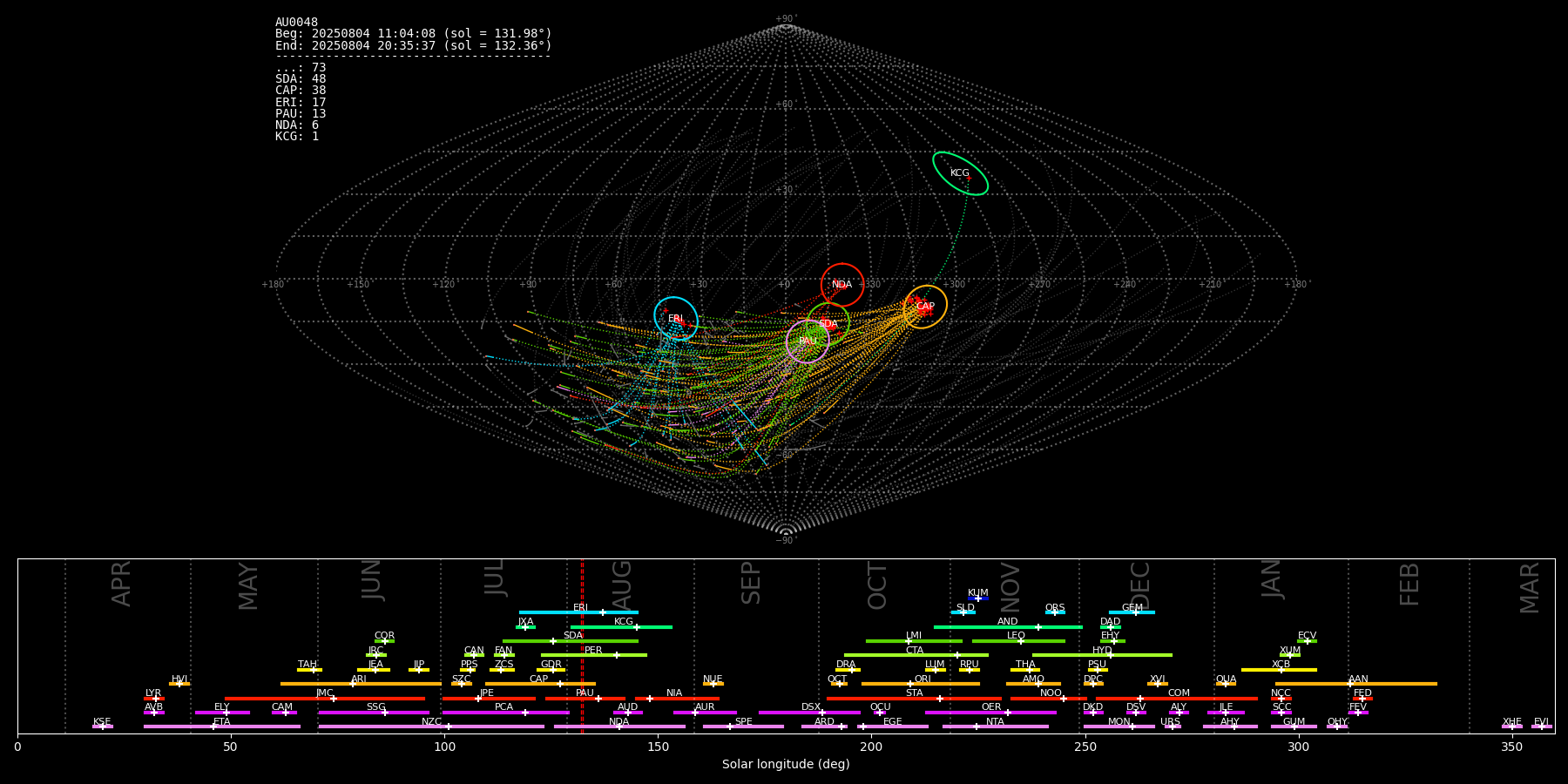Select the SSG purple bar in timeline
The height and width of the screenshot is (784, 1568).
(374, 713)
